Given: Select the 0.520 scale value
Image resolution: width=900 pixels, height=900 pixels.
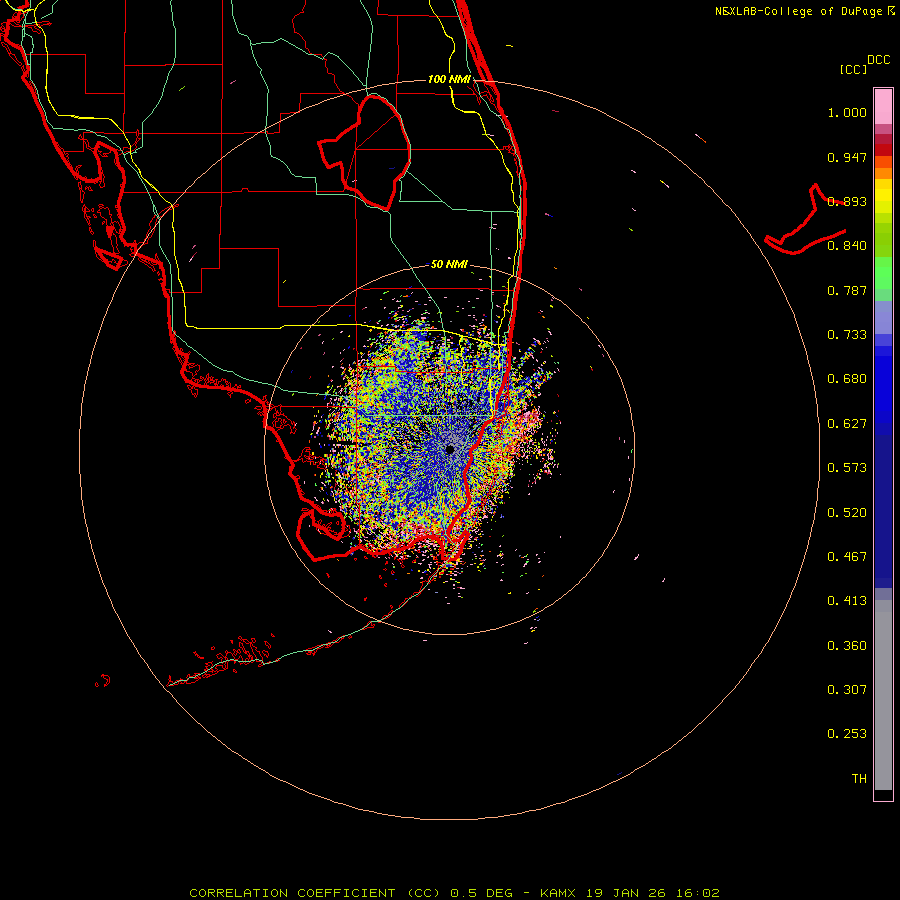Looking at the screenshot, I should 847,513.
